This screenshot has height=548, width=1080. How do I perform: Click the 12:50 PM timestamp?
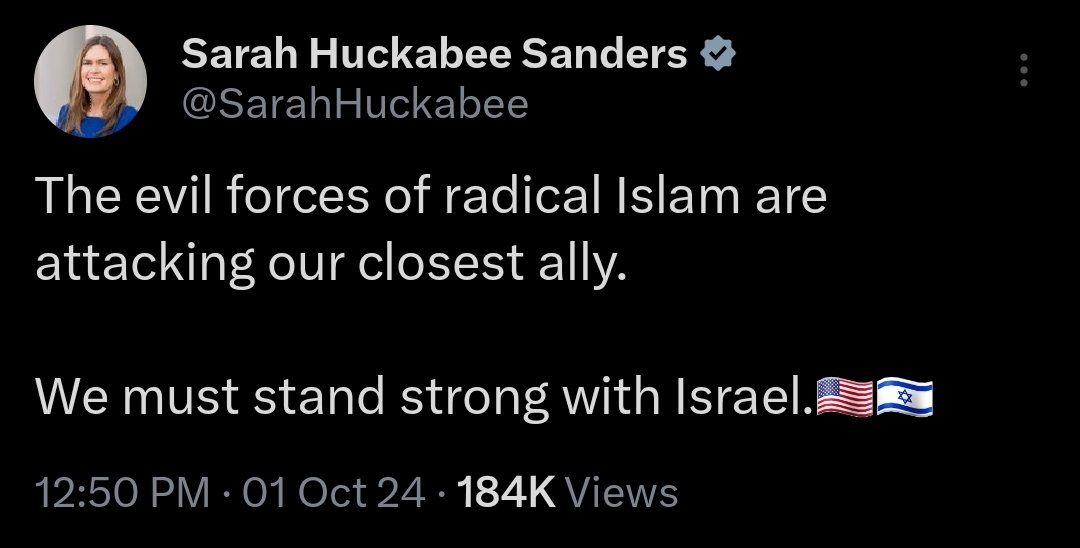122,492
